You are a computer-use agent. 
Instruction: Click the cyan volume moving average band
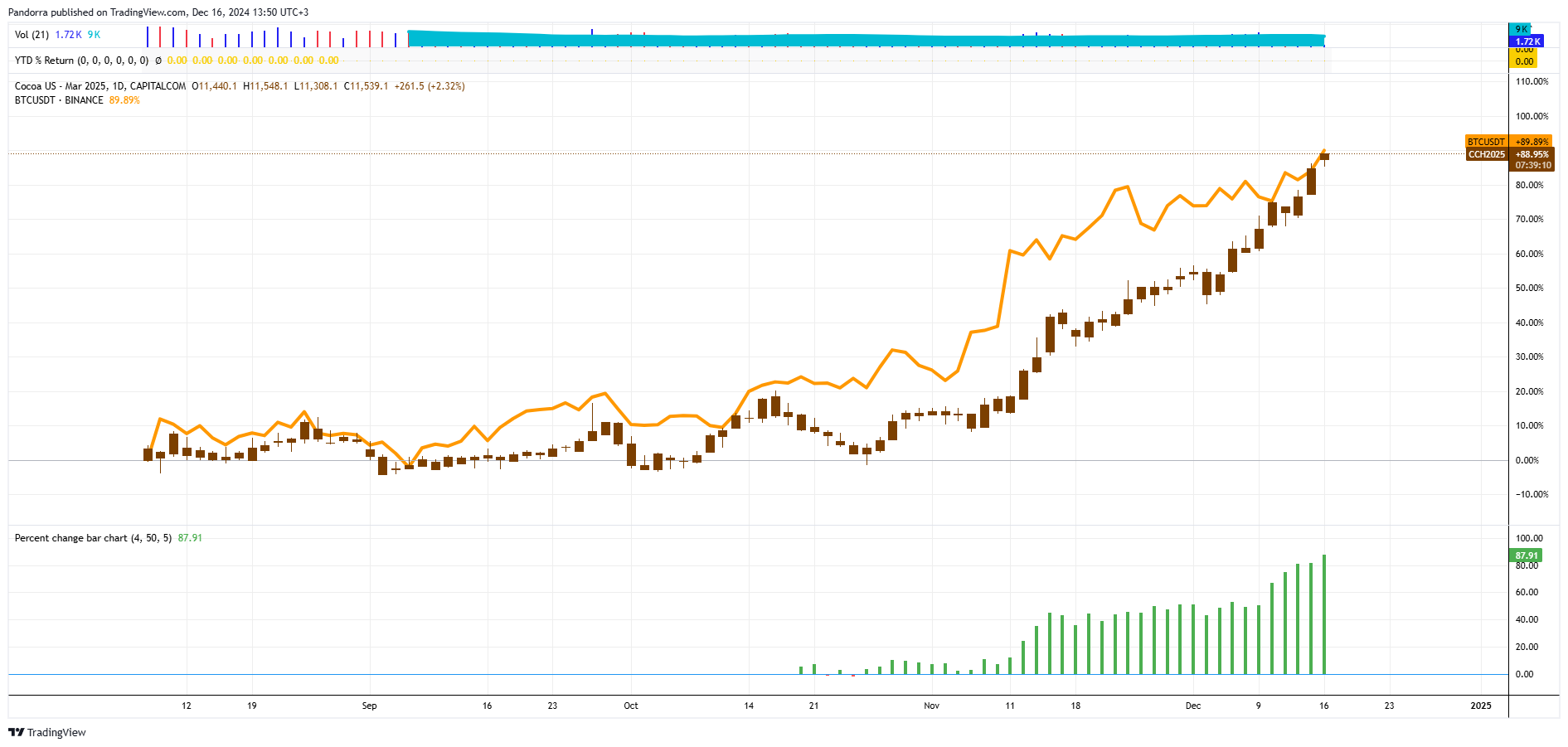(867, 40)
